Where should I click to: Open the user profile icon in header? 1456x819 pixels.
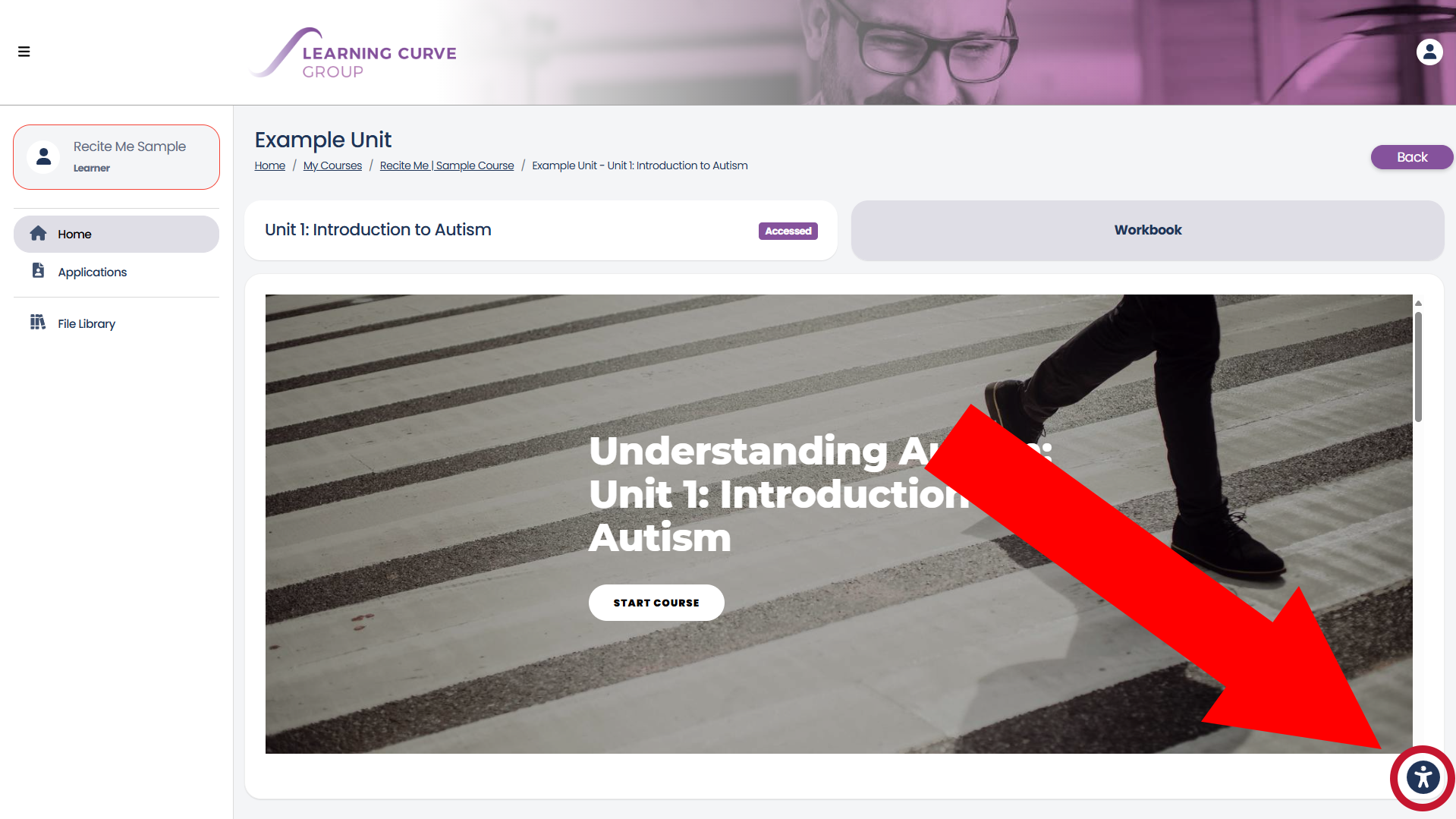[x=1429, y=52]
